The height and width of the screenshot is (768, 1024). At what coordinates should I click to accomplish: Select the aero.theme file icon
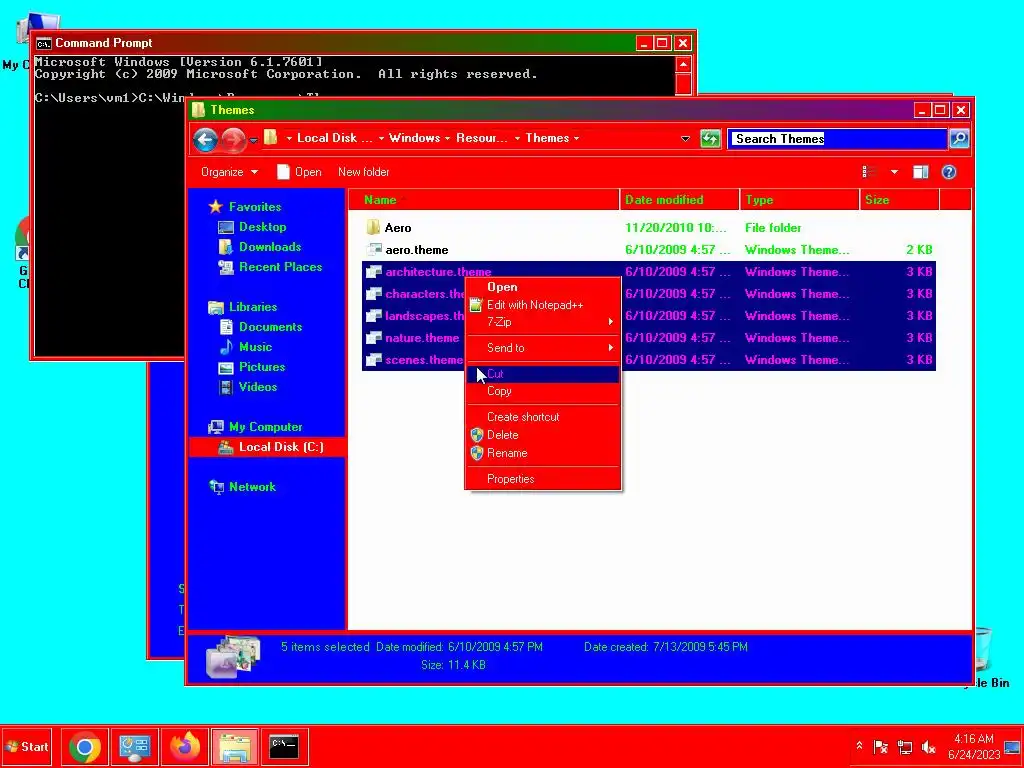pos(374,249)
